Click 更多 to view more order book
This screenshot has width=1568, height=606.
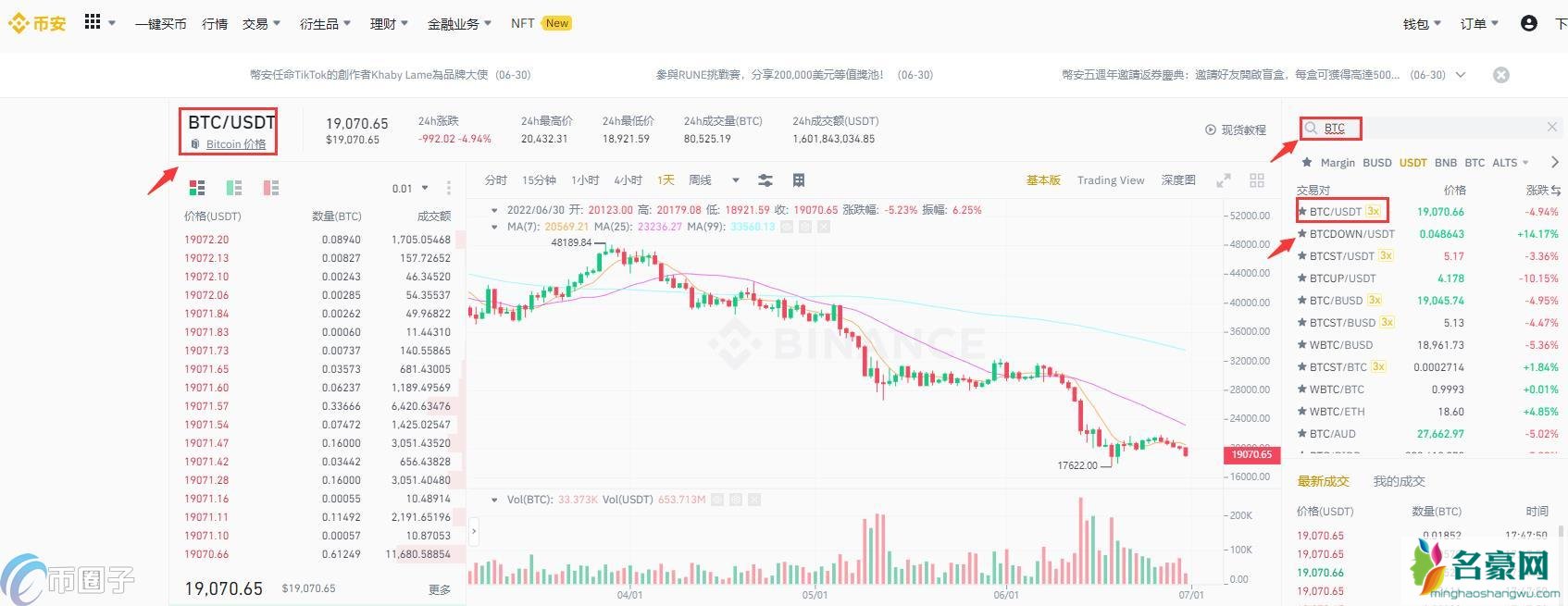(x=440, y=589)
